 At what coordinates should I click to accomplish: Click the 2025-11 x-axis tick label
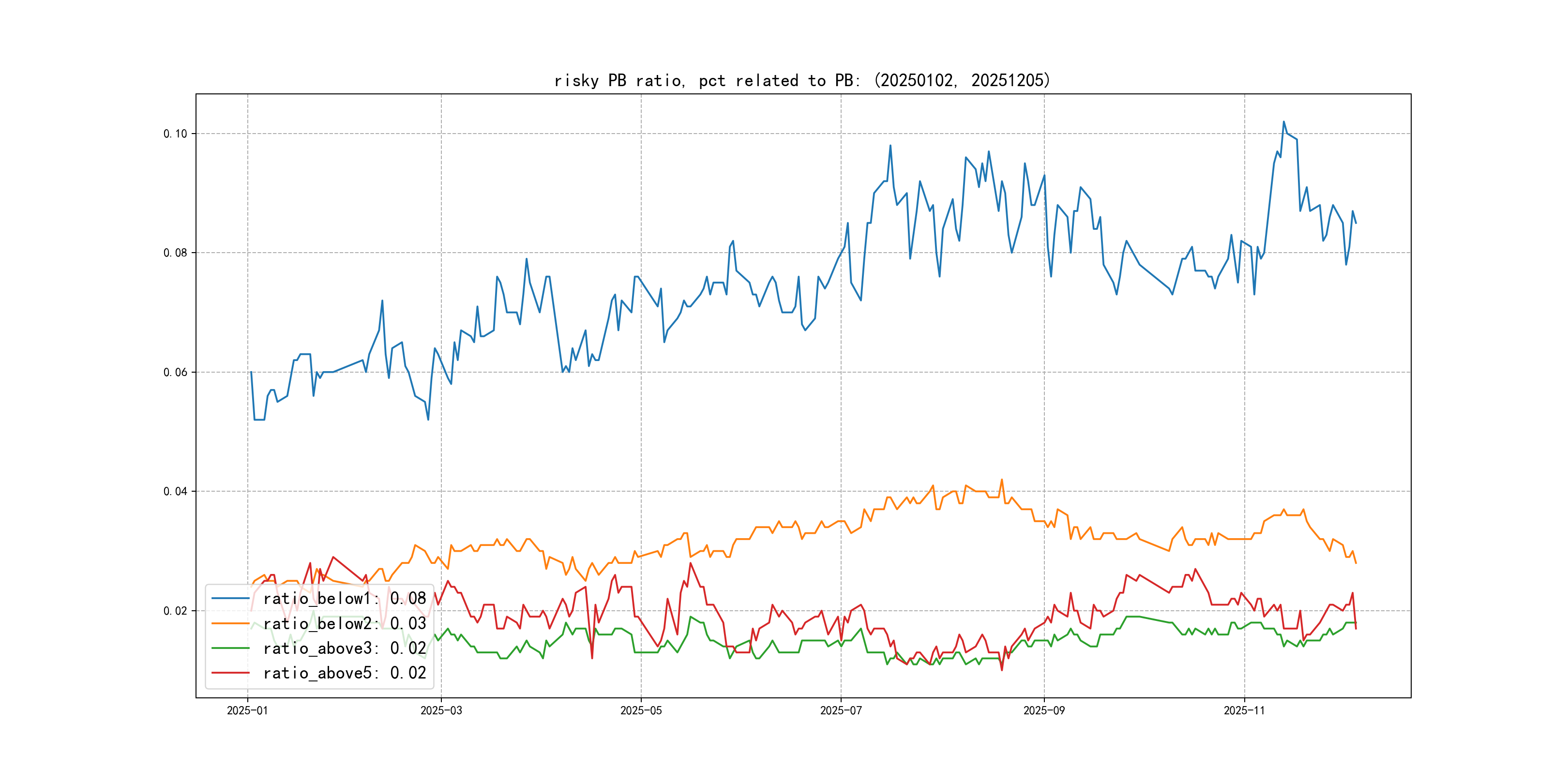[1244, 710]
